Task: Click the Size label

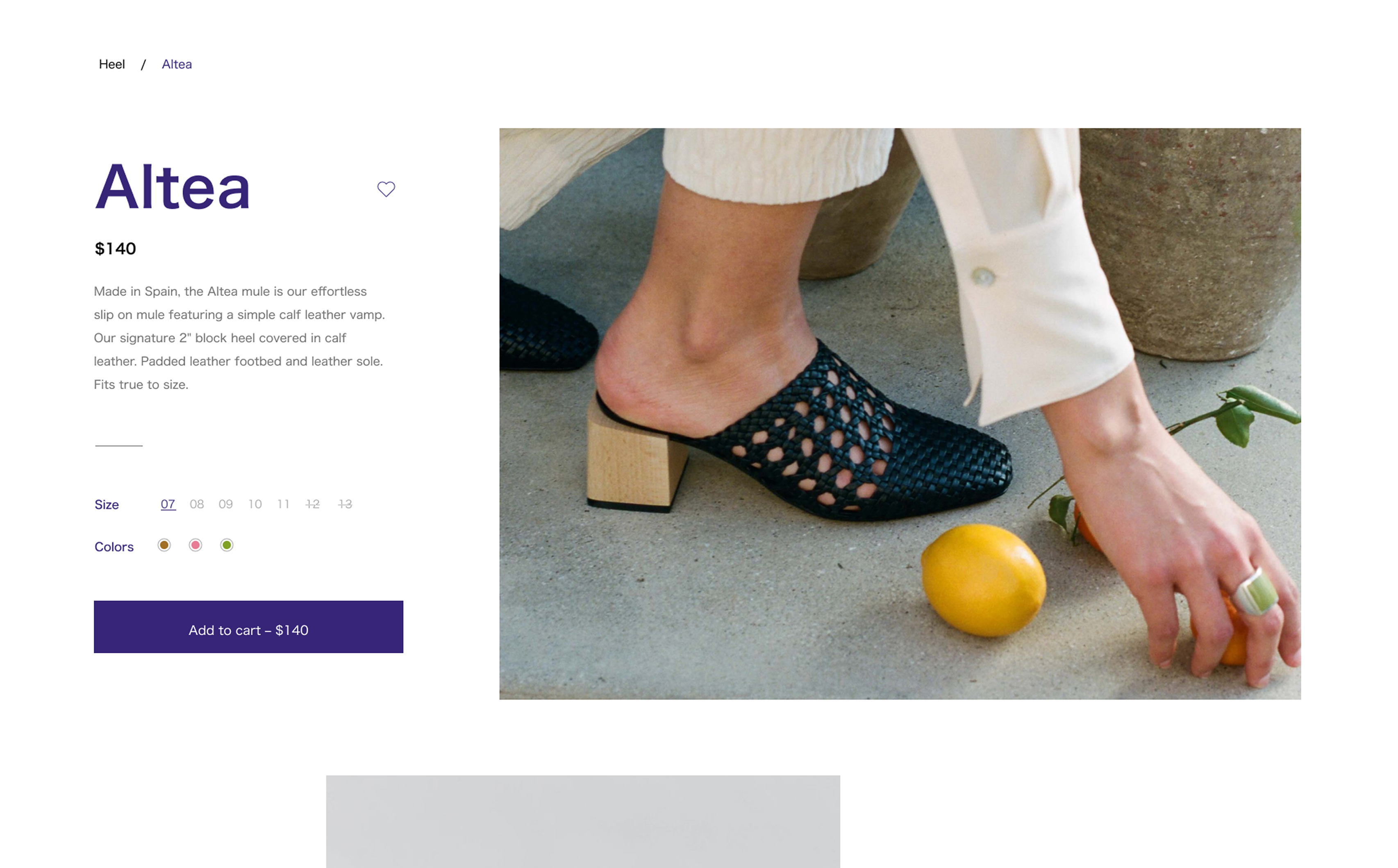Action: tap(107, 504)
